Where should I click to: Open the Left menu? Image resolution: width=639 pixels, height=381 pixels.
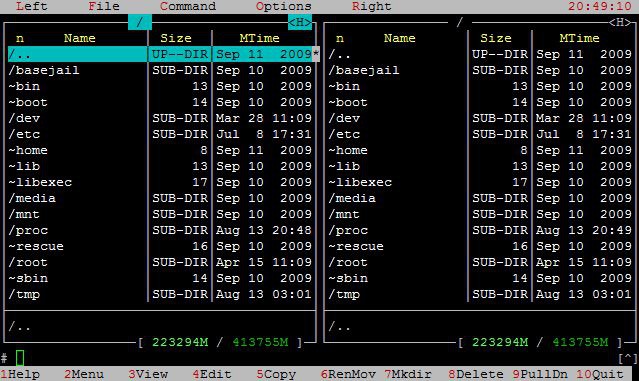(31, 7)
